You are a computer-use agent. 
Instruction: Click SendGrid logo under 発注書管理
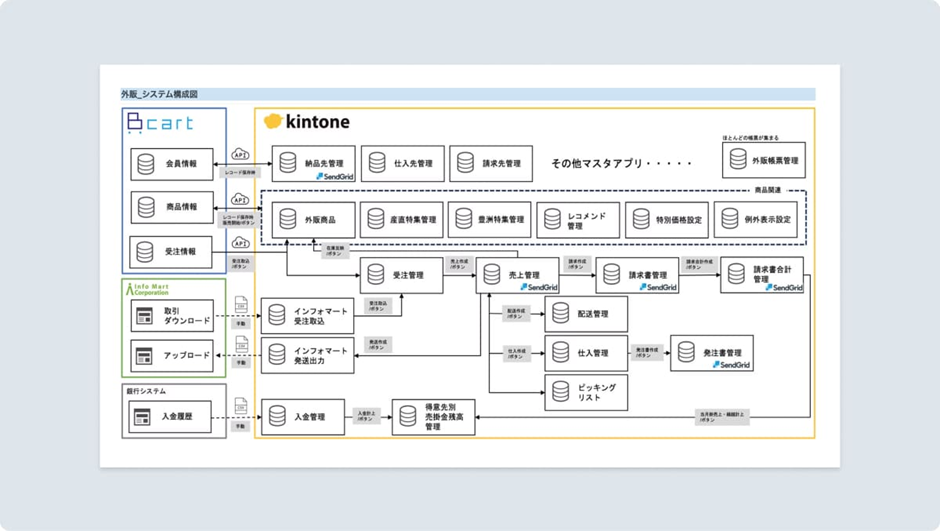click(x=732, y=365)
